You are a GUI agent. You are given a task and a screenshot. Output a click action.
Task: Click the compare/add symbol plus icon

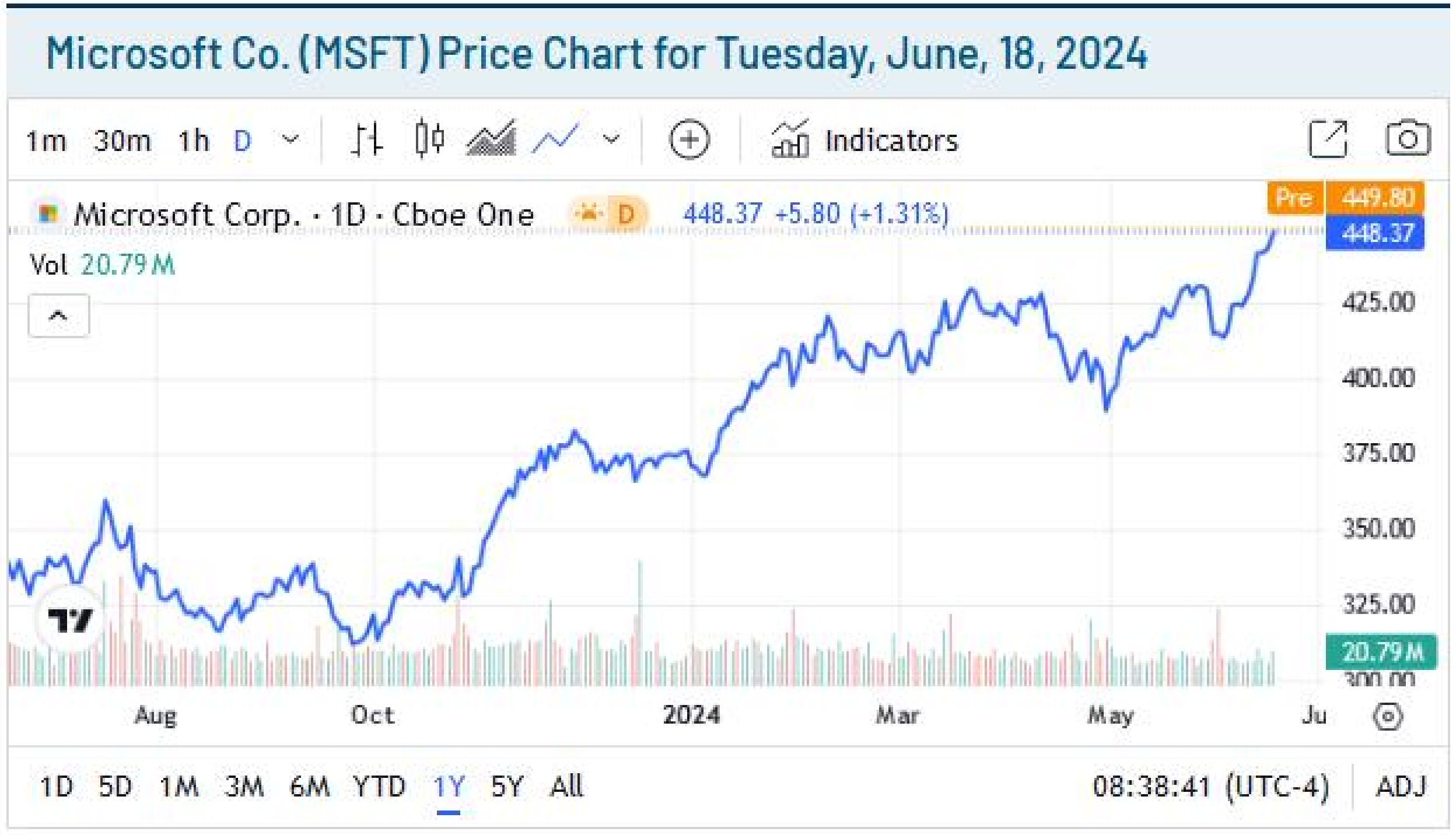pyautogui.click(x=689, y=140)
